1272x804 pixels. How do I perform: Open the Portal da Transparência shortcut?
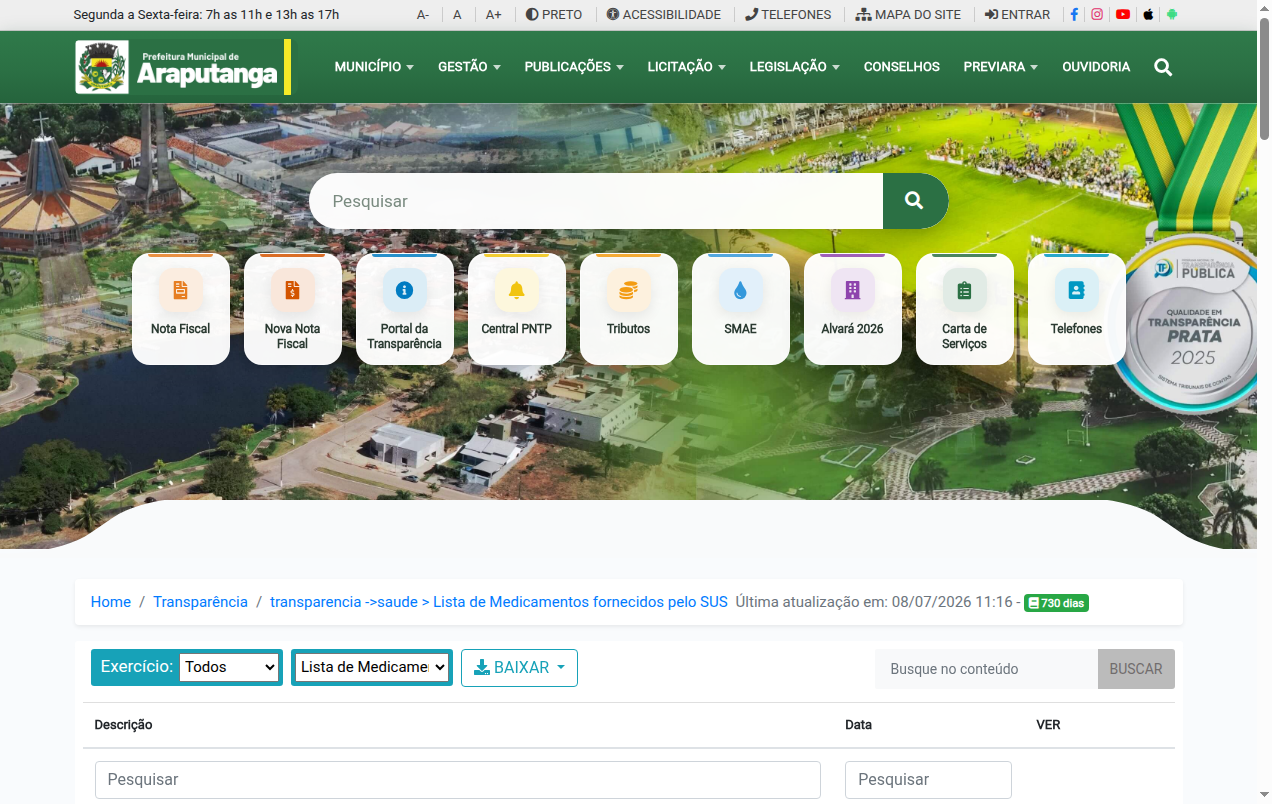tap(404, 309)
